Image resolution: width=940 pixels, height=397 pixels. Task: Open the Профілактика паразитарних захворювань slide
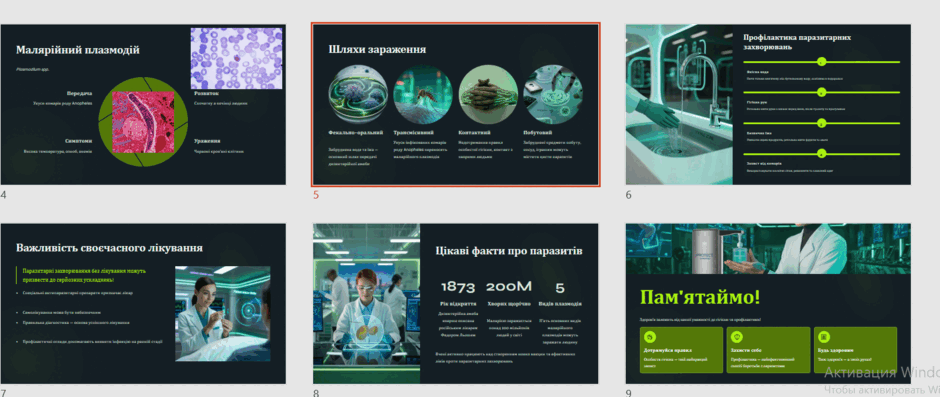pyautogui.click(x=768, y=104)
